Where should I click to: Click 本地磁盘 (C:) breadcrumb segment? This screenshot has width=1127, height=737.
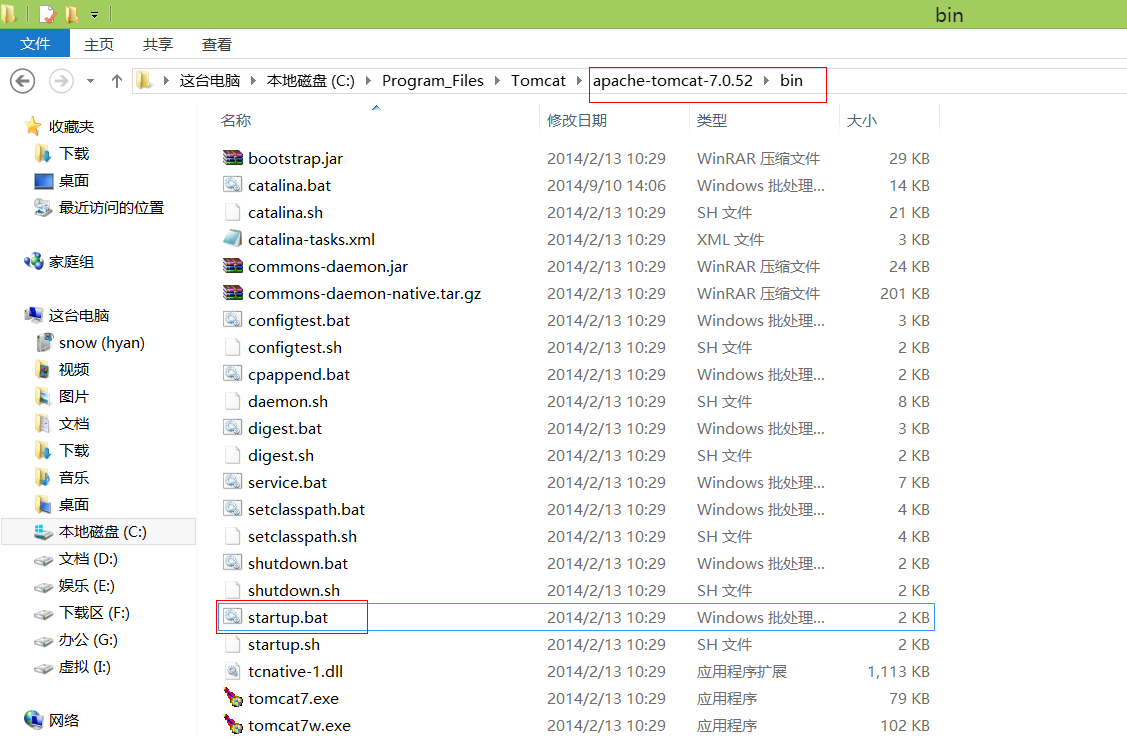click(x=310, y=81)
